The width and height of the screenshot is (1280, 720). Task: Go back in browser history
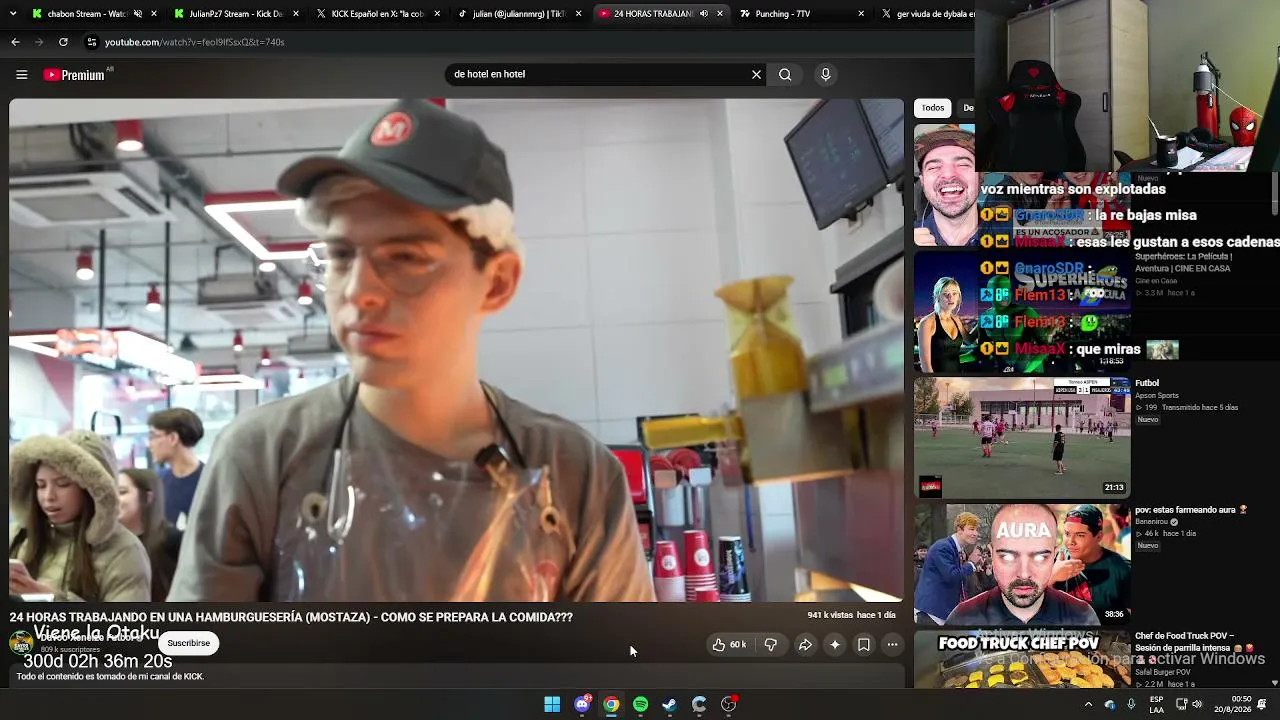pos(15,42)
